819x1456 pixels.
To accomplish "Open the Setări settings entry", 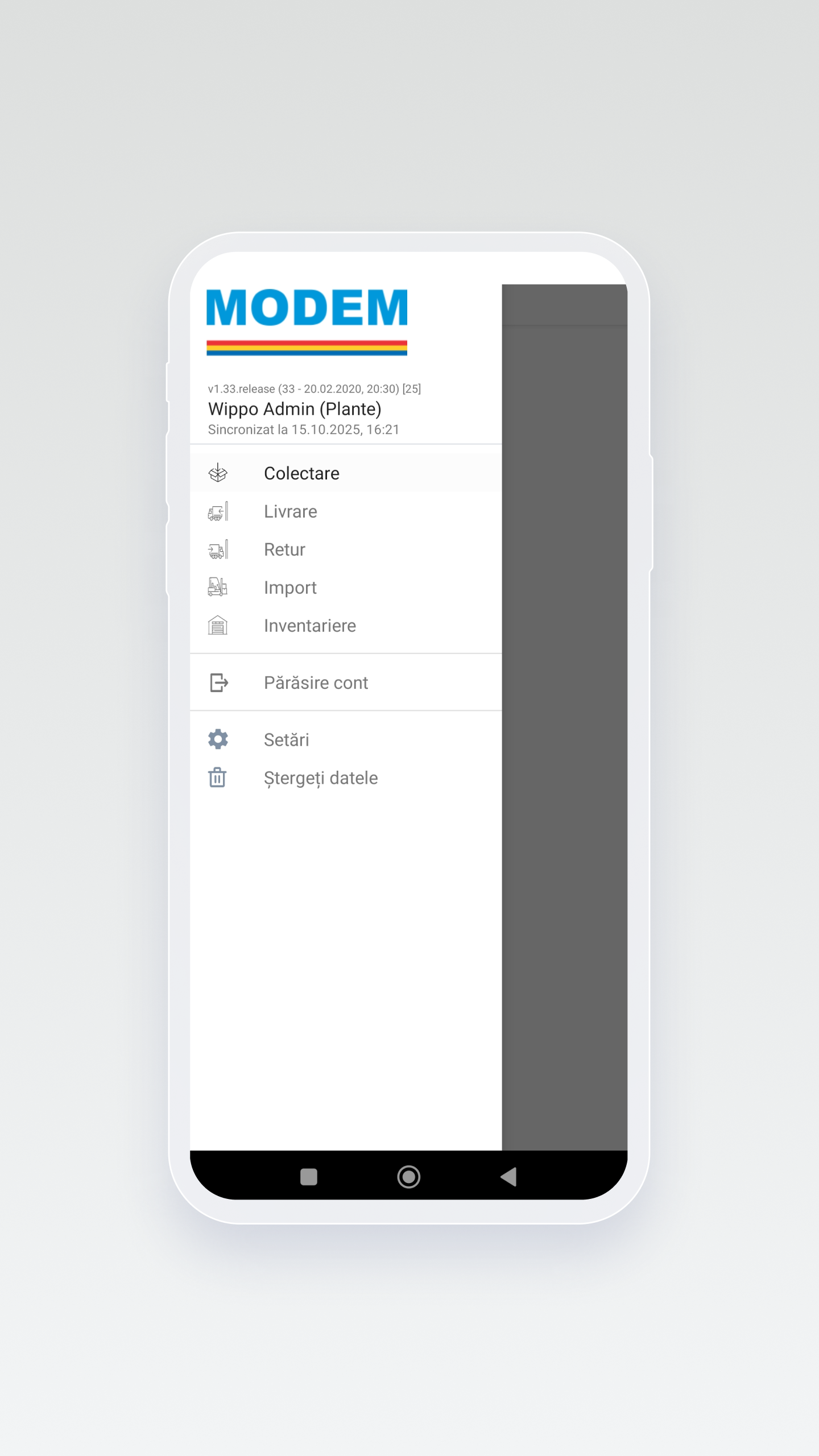I will click(286, 739).
